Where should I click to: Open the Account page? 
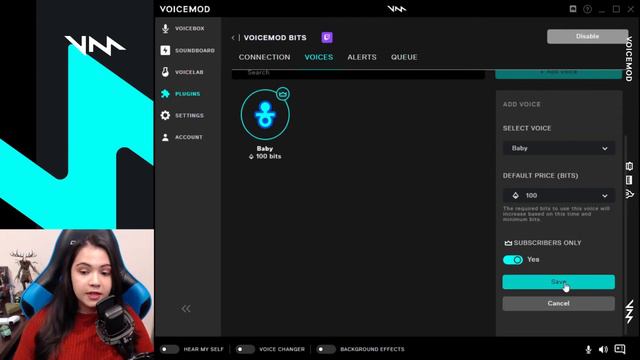point(182,137)
